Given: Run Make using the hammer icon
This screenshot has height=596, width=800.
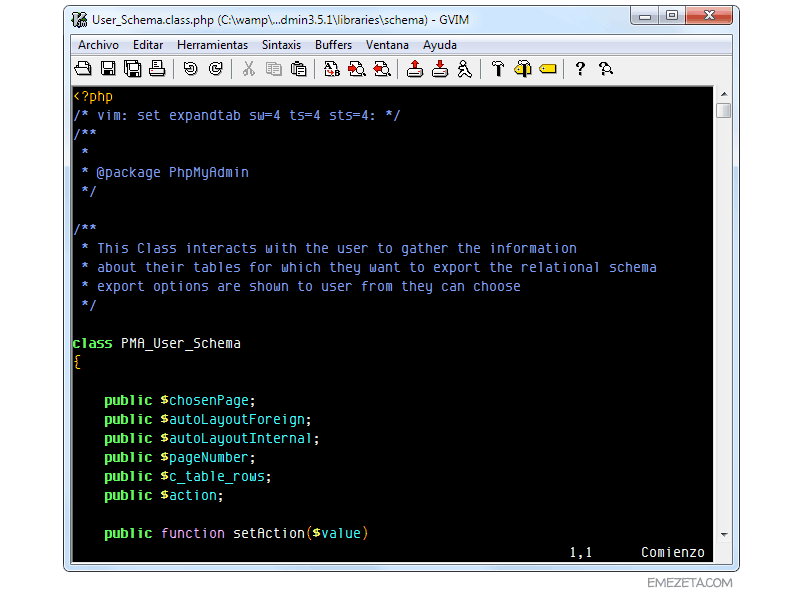Looking at the screenshot, I should 498,68.
